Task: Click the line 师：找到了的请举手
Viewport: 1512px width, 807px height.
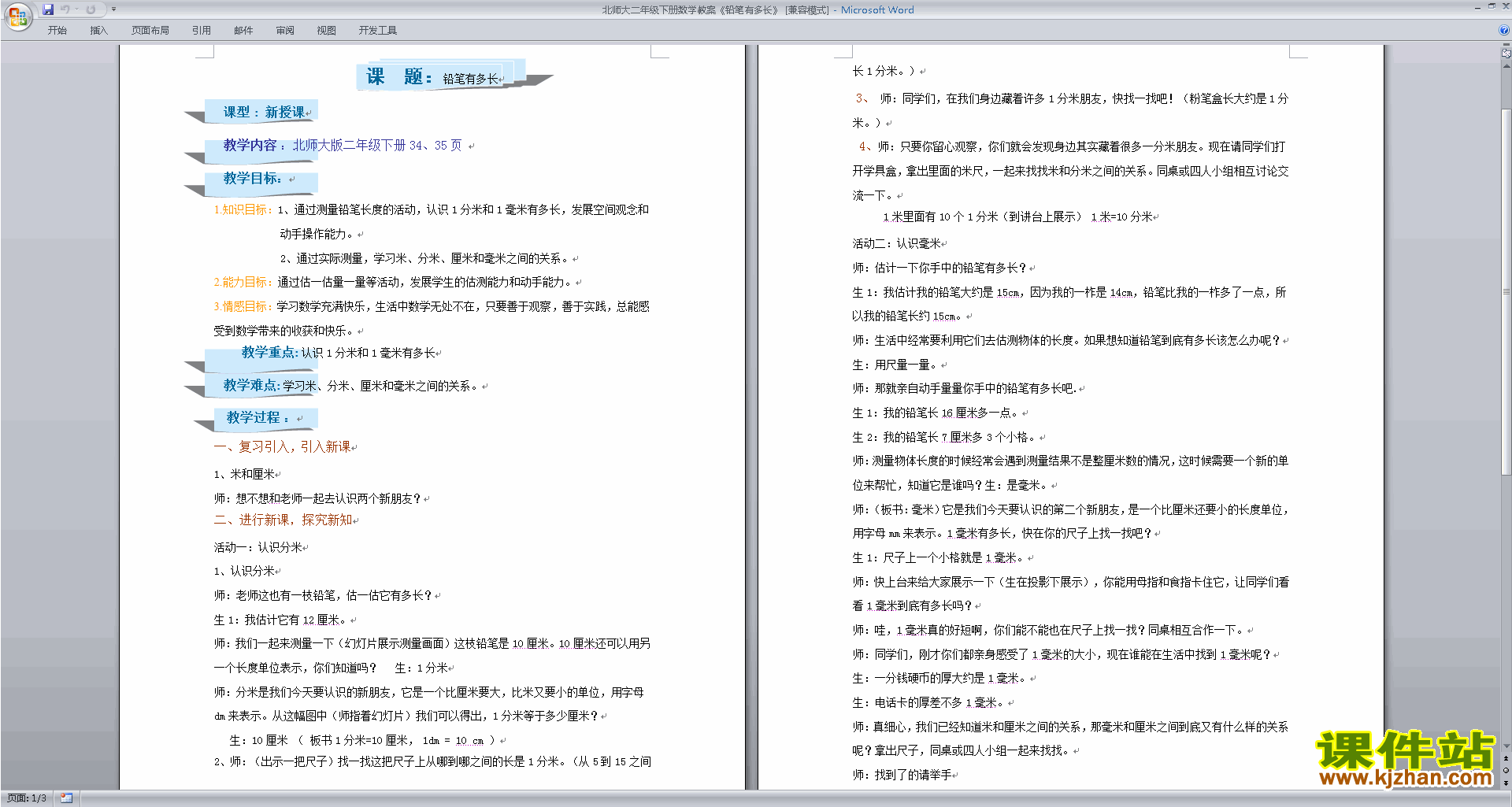Action: pyautogui.click(x=902, y=775)
